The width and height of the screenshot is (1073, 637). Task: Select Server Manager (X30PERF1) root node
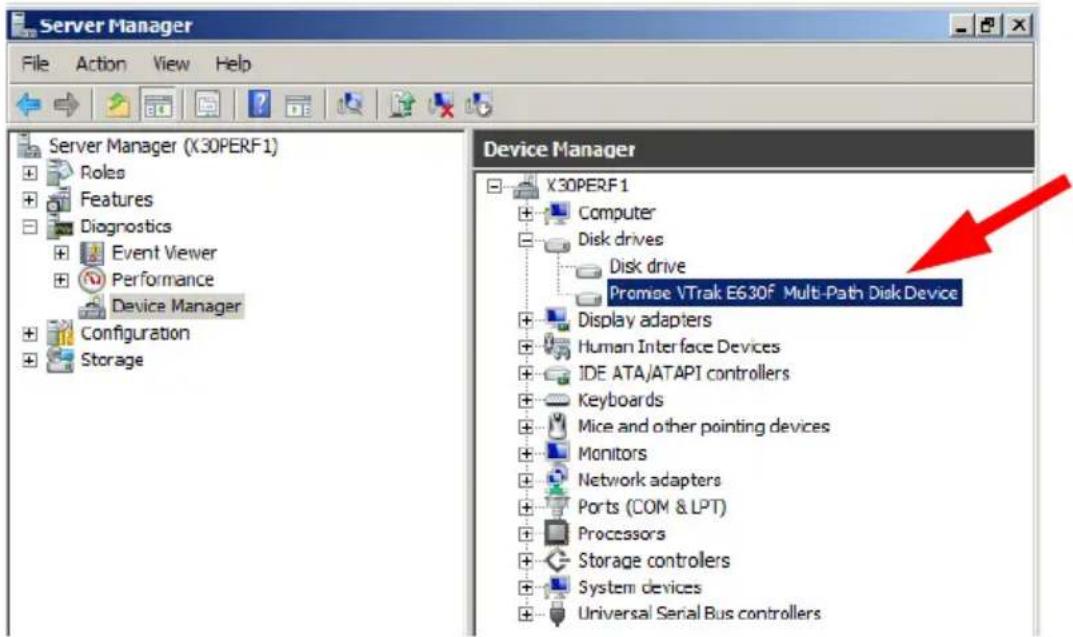(163, 146)
